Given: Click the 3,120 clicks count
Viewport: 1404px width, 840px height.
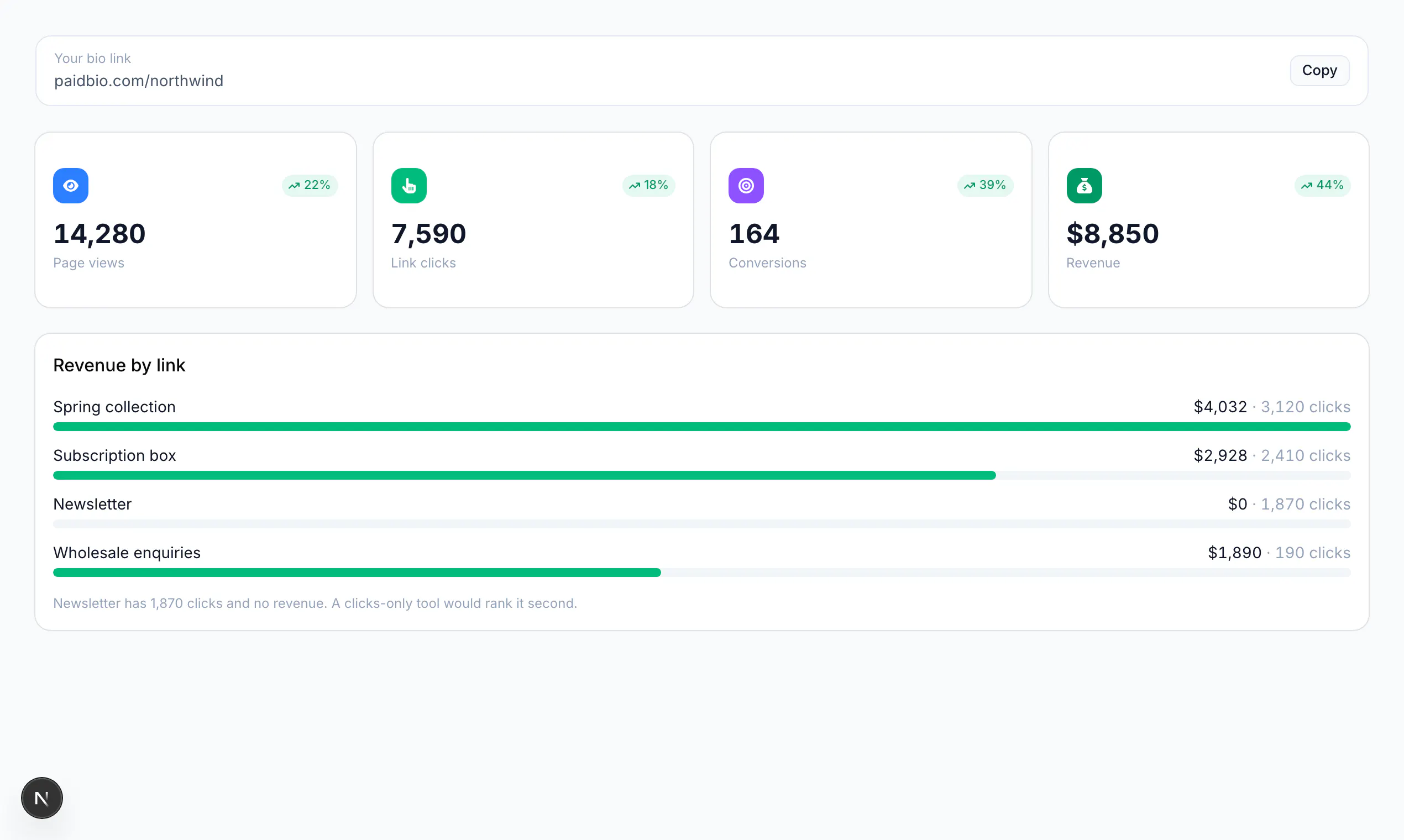Looking at the screenshot, I should [1306, 407].
